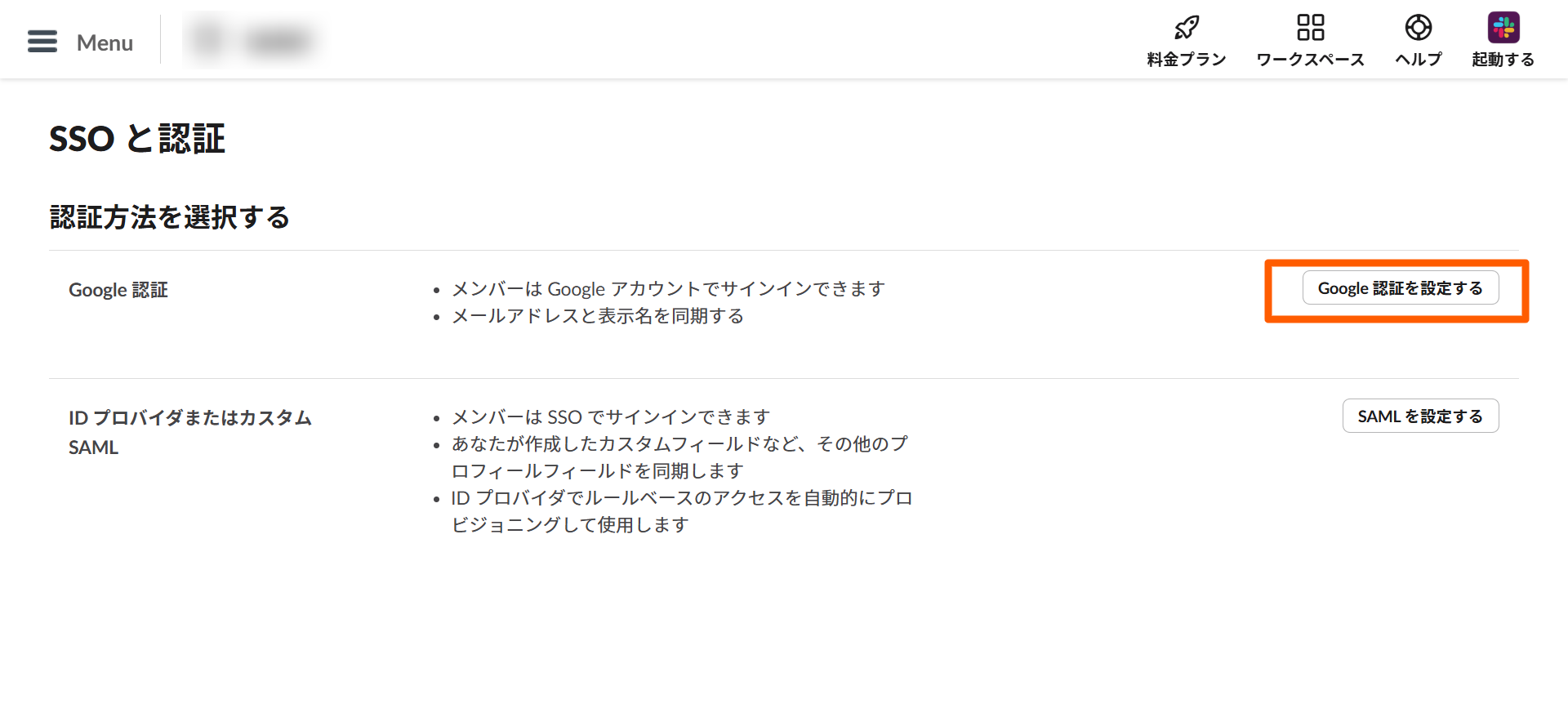Click the "Menu" text label
This screenshot has width=1568, height=717.
pyautogui.click(x=105, y=42)
